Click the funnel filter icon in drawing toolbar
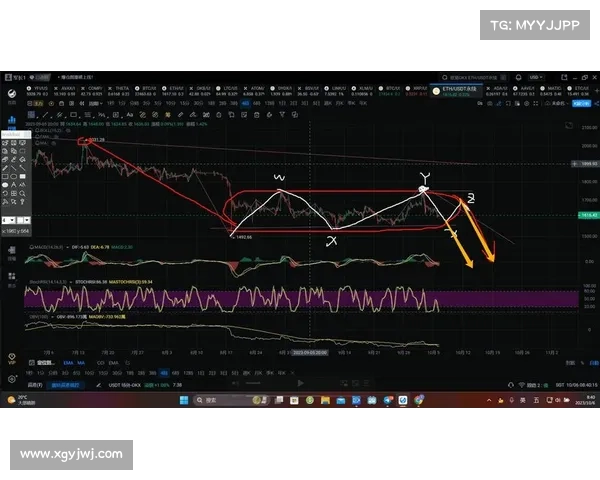The width and height of the screenshot is (600, 480). pyautogui.click(x=282, y=115)
